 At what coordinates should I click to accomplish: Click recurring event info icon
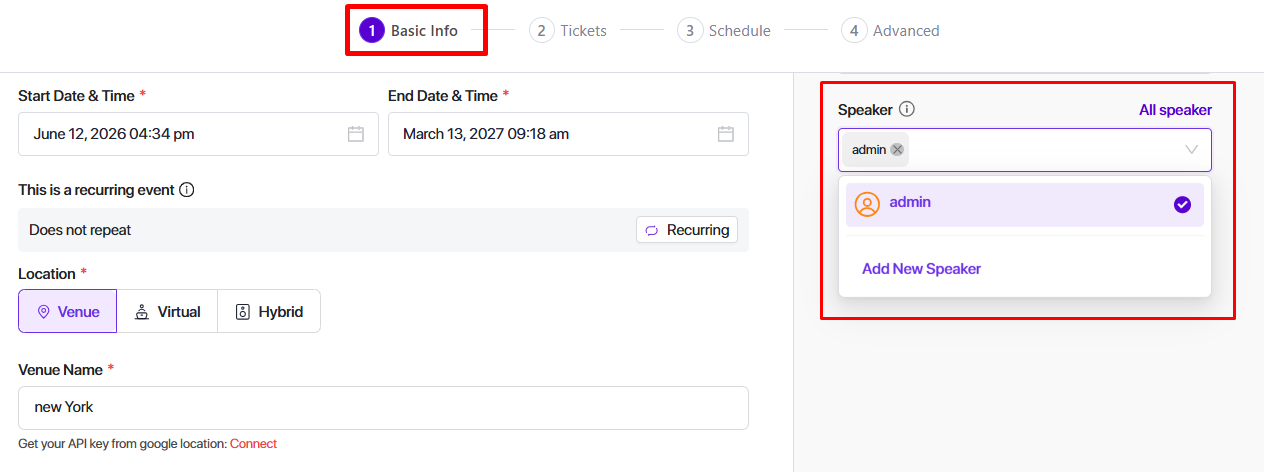pos(187,190)
